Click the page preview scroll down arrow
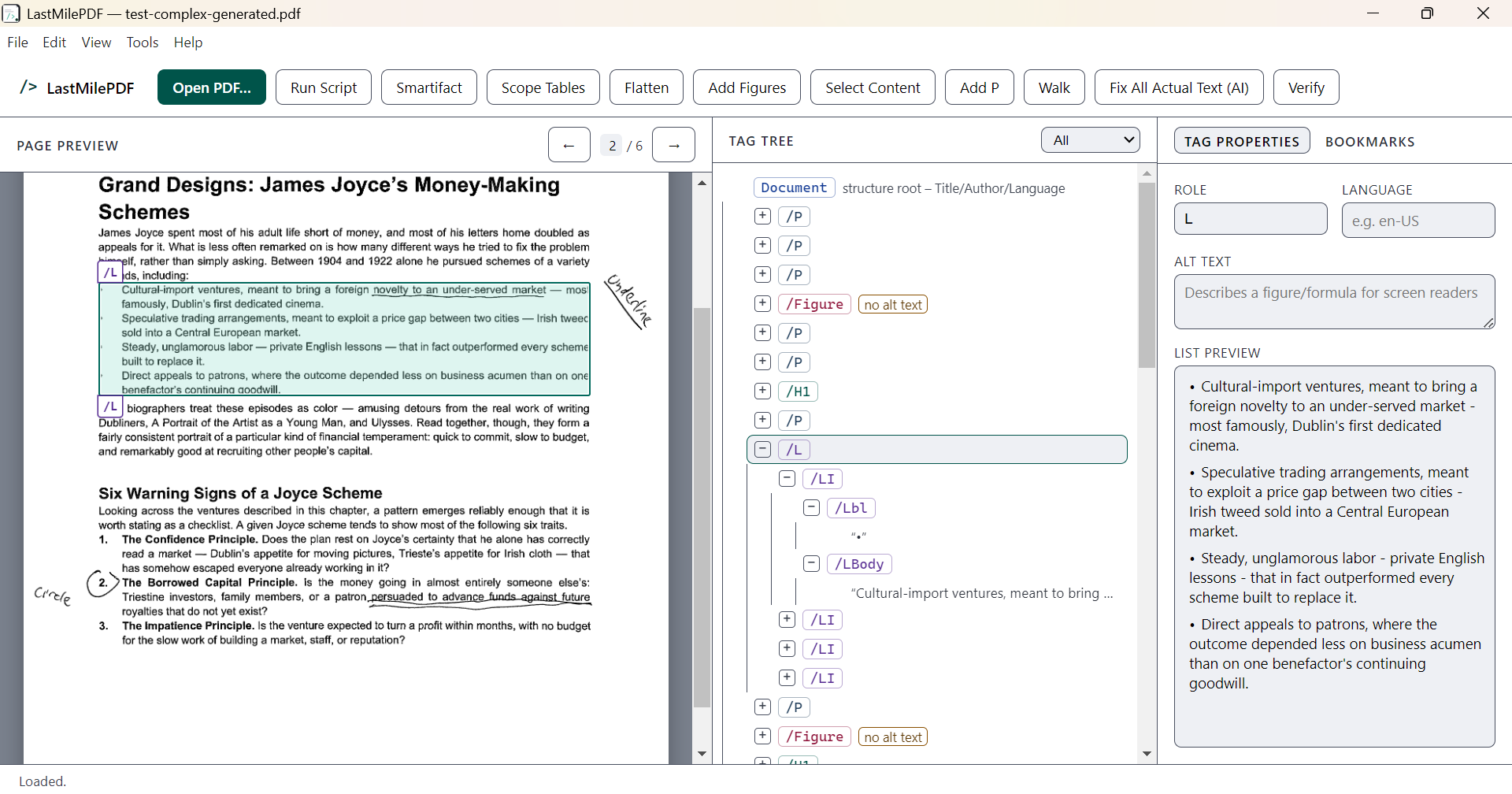Screen dimensions: 1512x794 point(702,754)
